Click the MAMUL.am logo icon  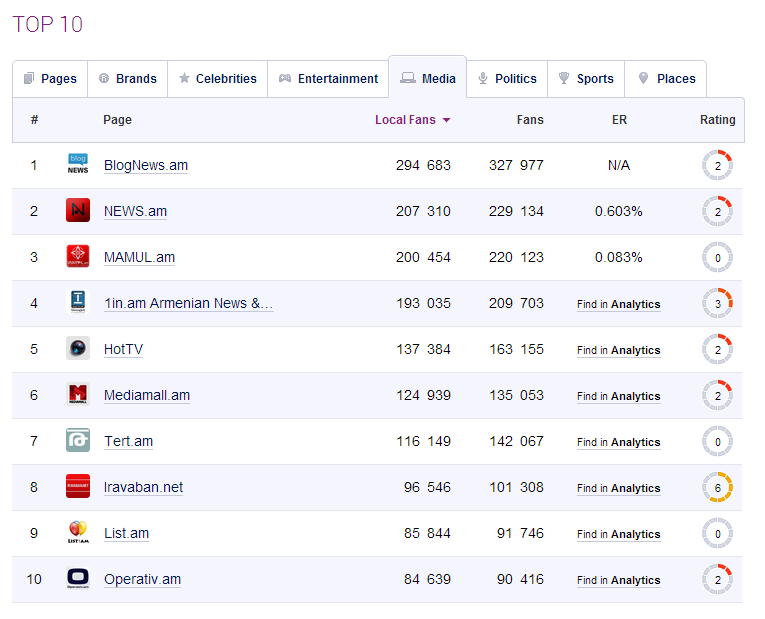point(78,257)
